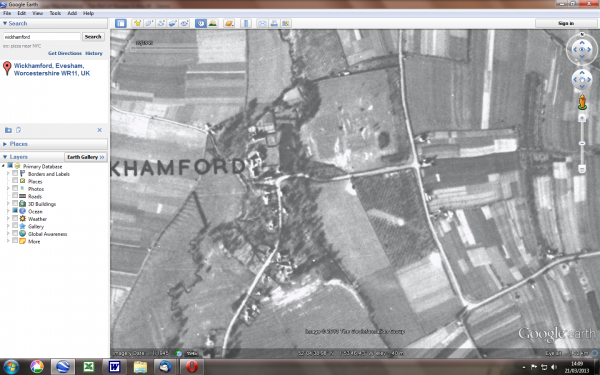
Task: Collapse the Search panel
Action: pos(5,23)
